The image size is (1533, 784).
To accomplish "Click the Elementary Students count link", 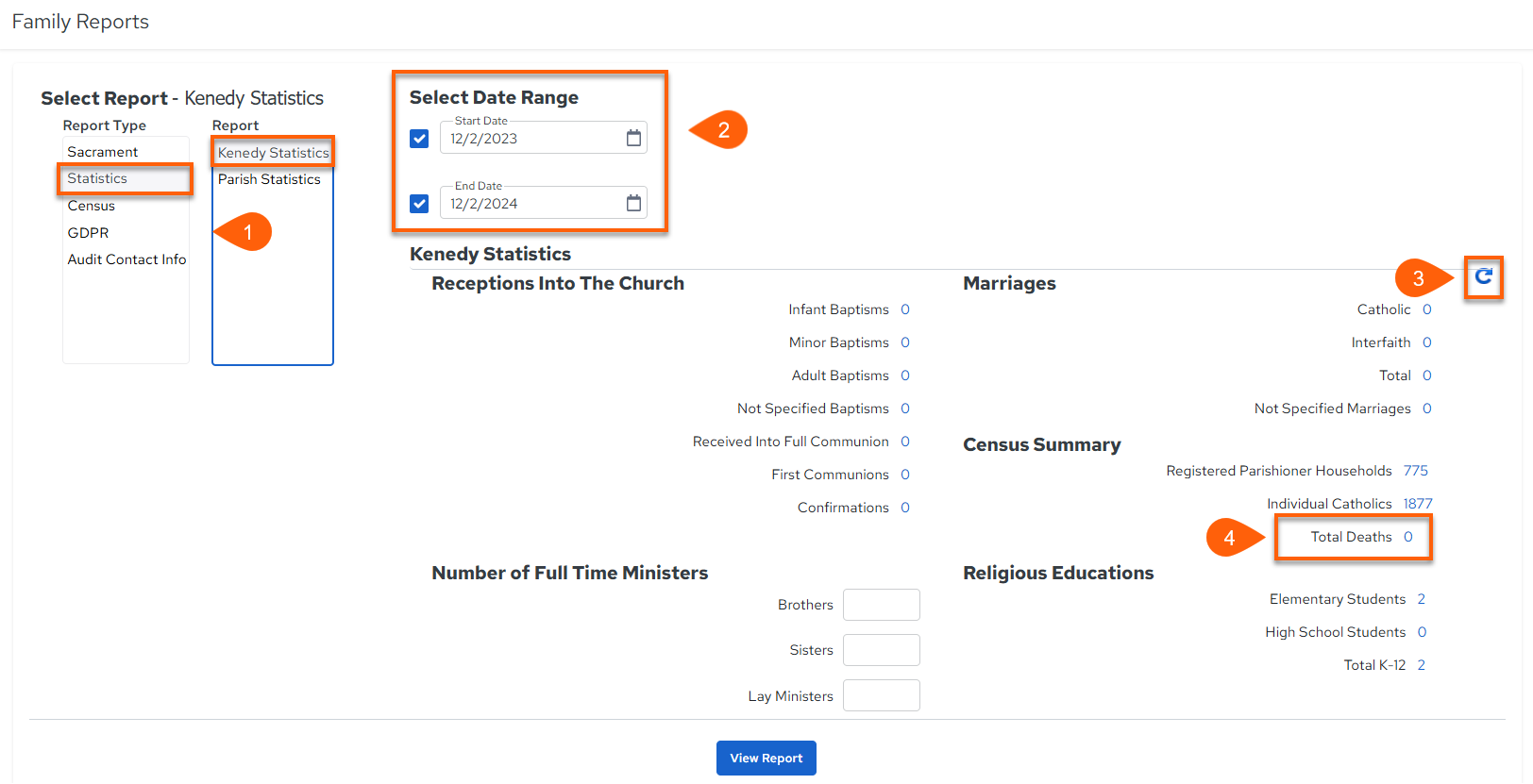I will click(1422, 599).
